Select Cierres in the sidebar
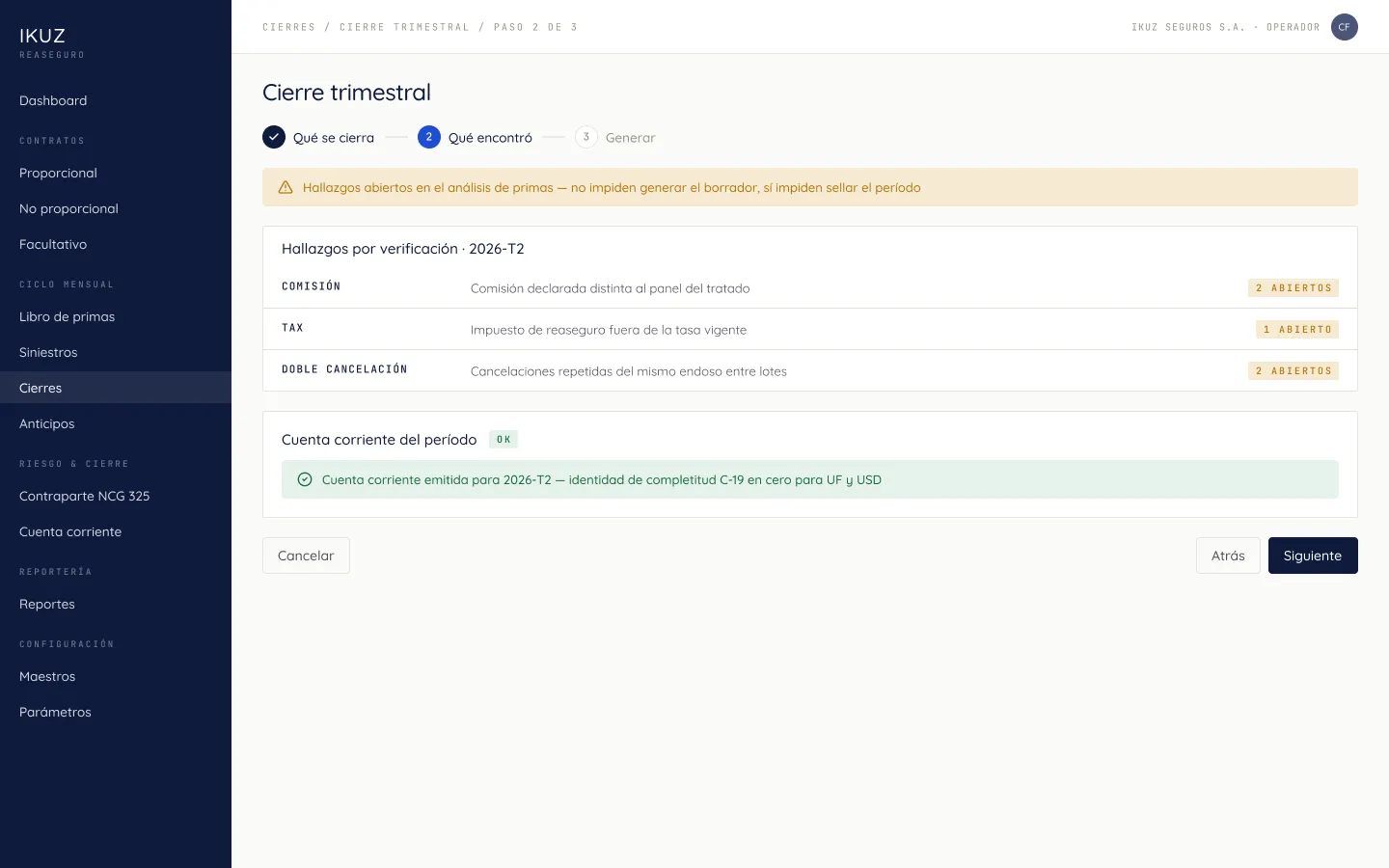Viewport: 1389px width, 868px height. pos(116,388)
